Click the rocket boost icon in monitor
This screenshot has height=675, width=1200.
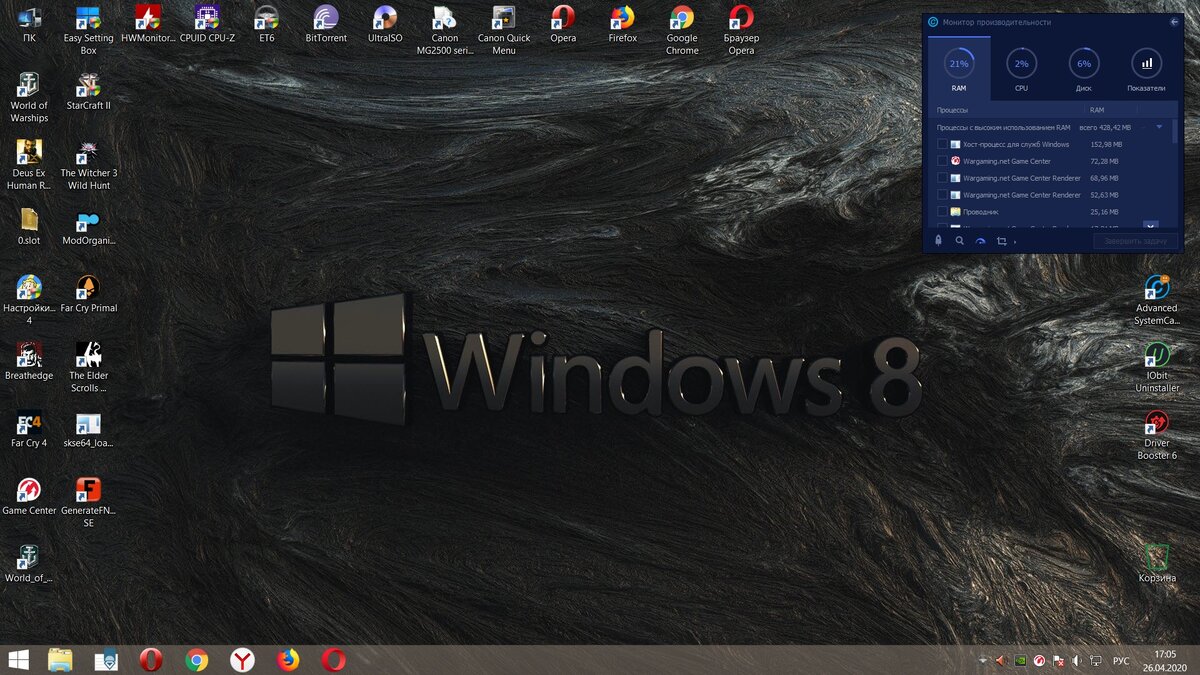click(938, 241)
